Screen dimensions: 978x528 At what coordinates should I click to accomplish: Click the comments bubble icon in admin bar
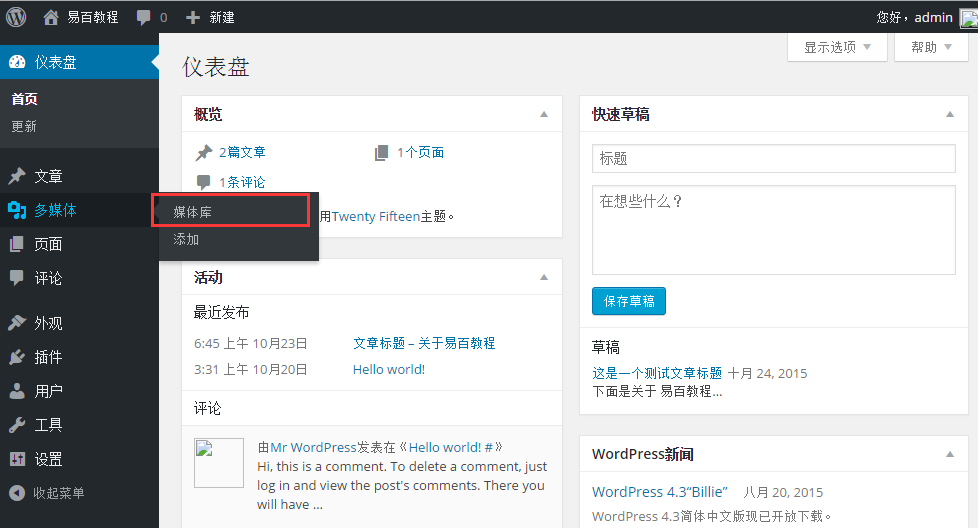(x=143, y=17)
